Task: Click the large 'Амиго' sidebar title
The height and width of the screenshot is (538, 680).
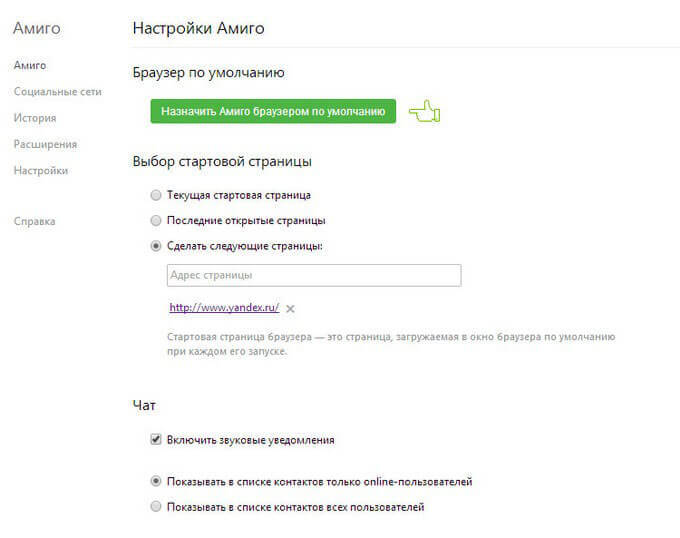Action: pyautogui.click(x=37, y=28)
